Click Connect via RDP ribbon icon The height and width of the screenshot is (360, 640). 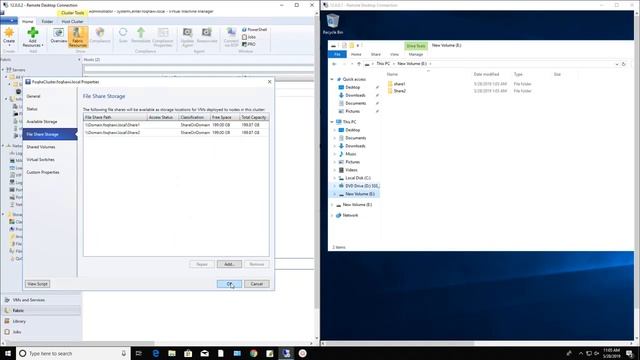pos(231,37)
